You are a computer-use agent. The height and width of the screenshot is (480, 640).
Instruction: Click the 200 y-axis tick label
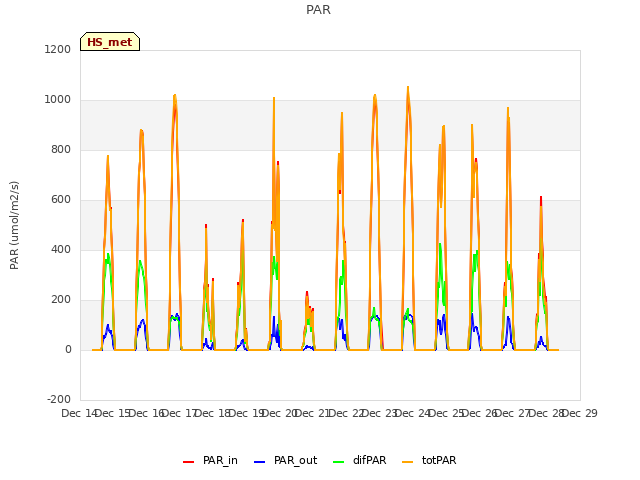tap(61, 300)
